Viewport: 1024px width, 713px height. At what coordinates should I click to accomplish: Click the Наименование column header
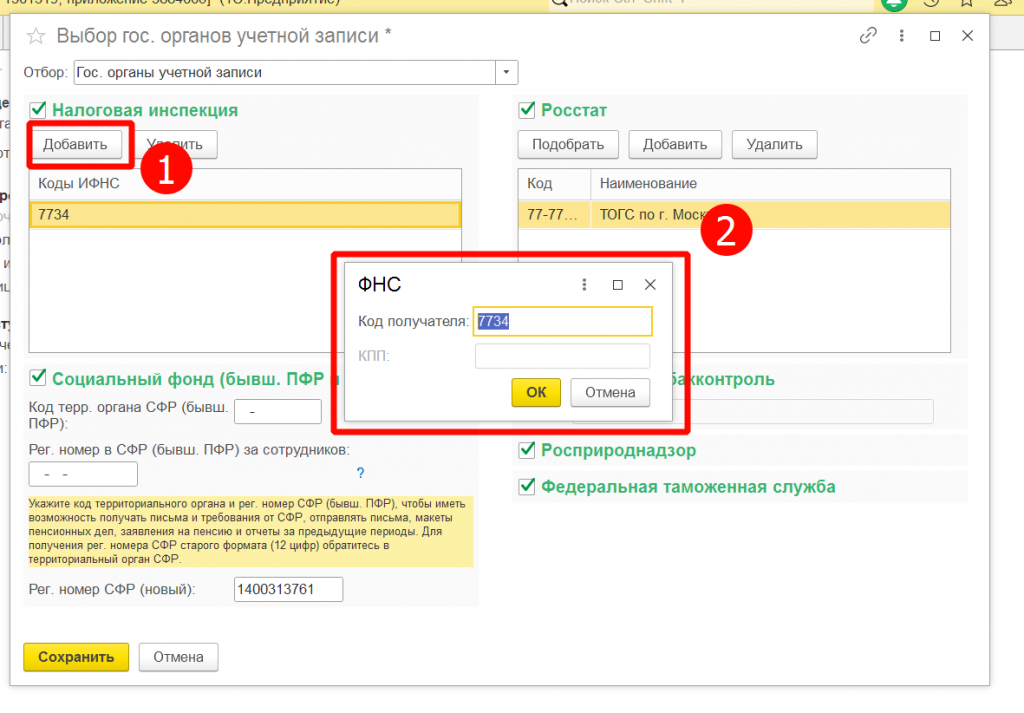click(x=771, y=183)
